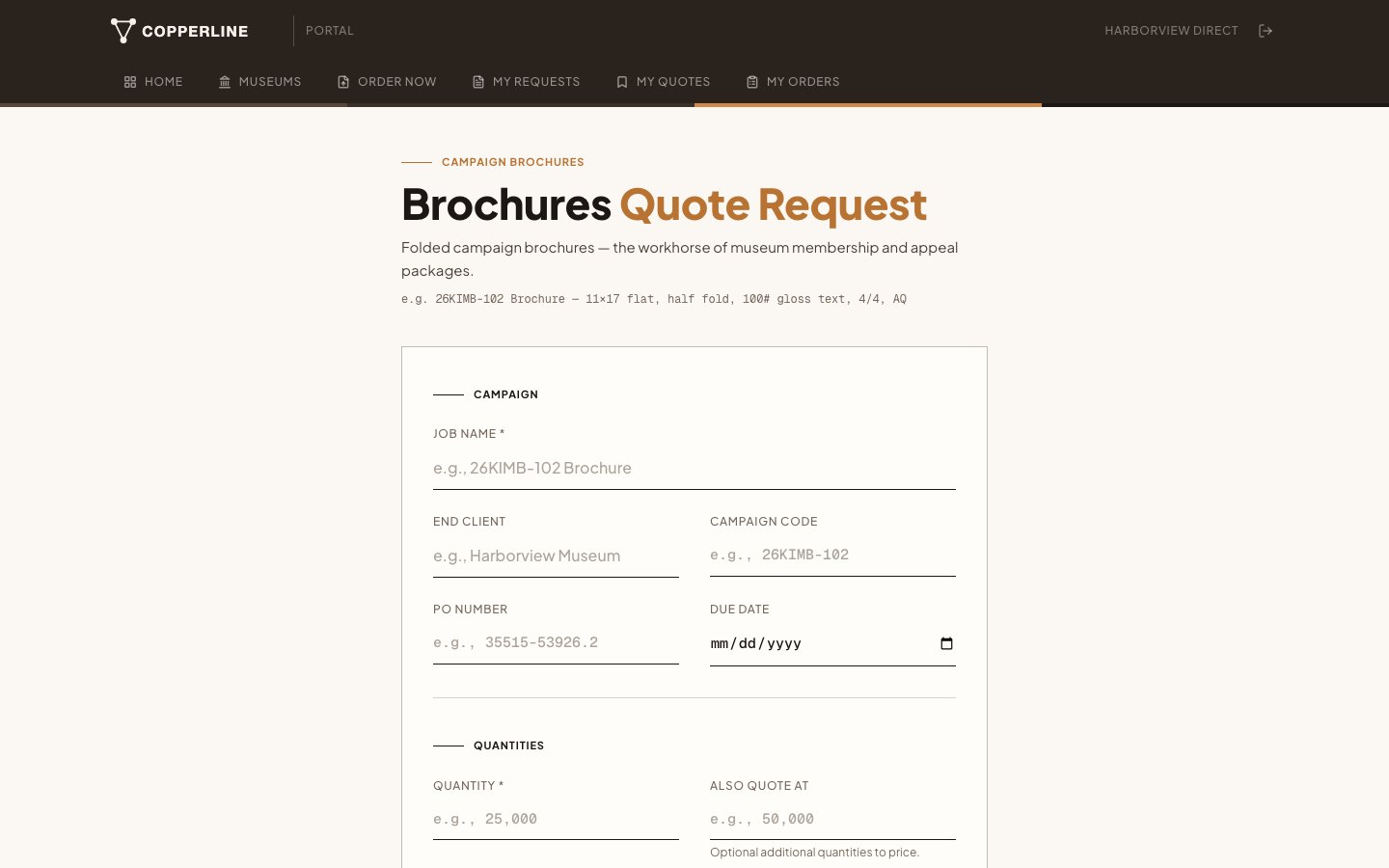Open the Museums tab

tap(260, 82)
